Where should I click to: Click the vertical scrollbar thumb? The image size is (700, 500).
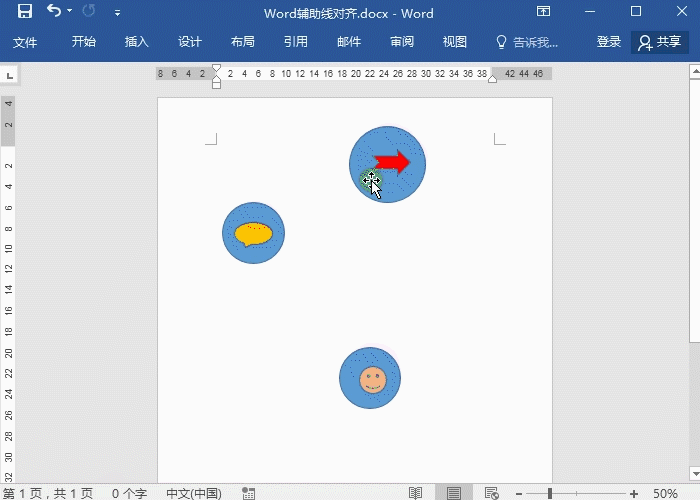[x=695, y=210]
